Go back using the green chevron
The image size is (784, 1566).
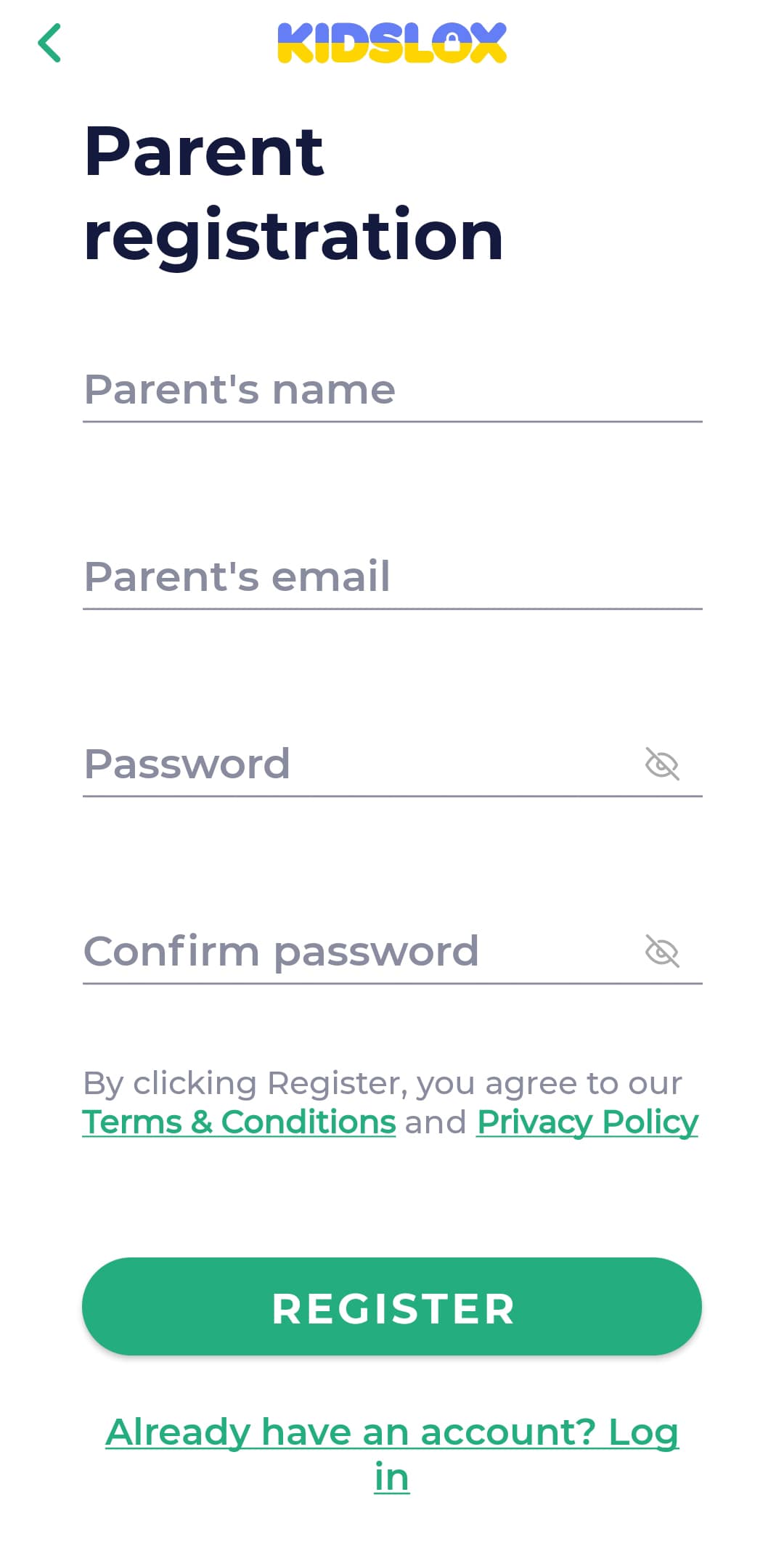click(51, 44)
